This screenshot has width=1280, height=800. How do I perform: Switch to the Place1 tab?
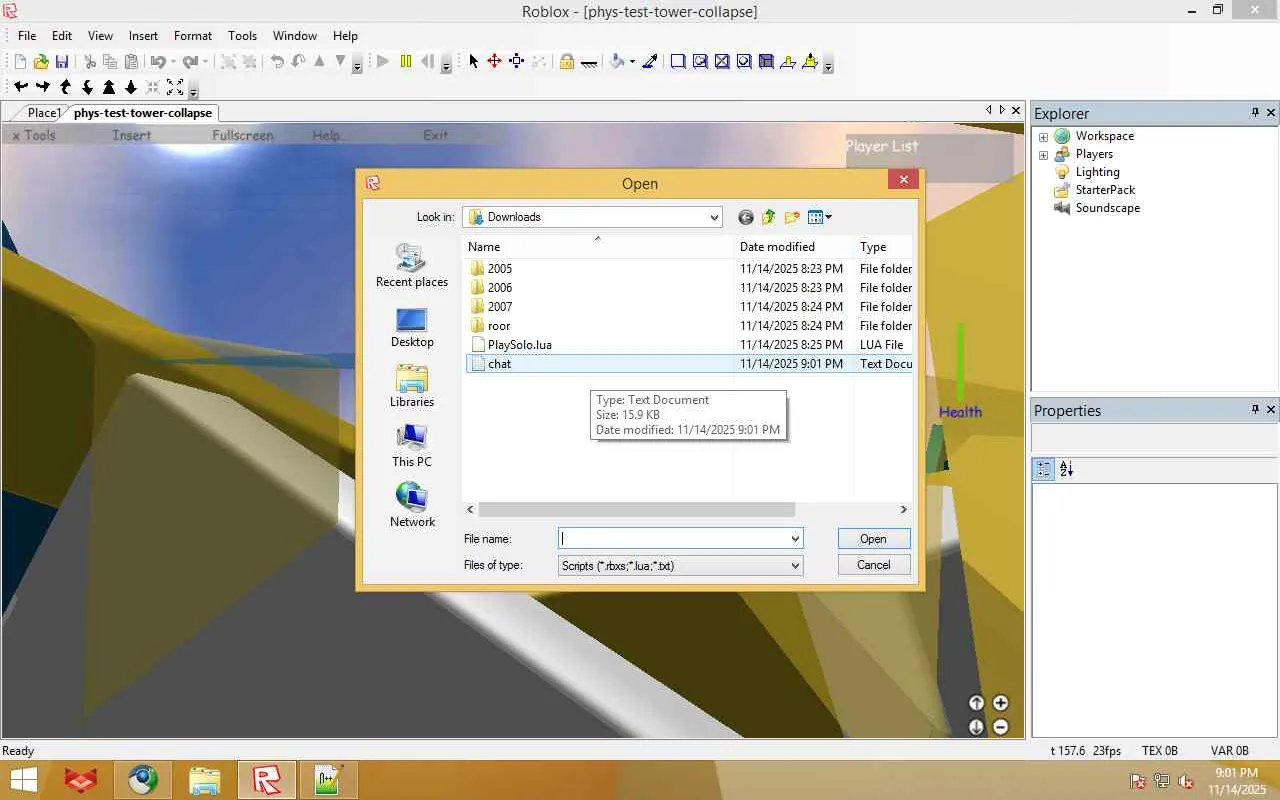(44, 113)
